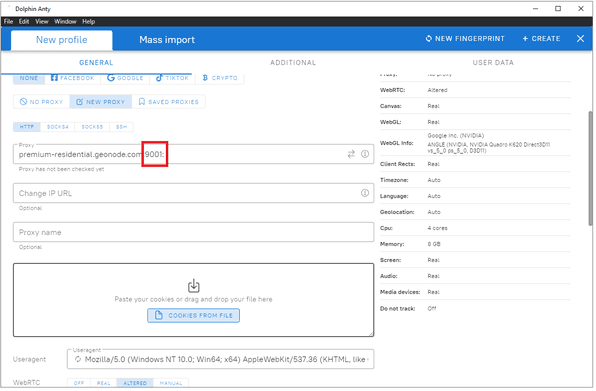596x391 pixels.
Task: Click the Do not track 'Off' value
Action: [433, 309]
